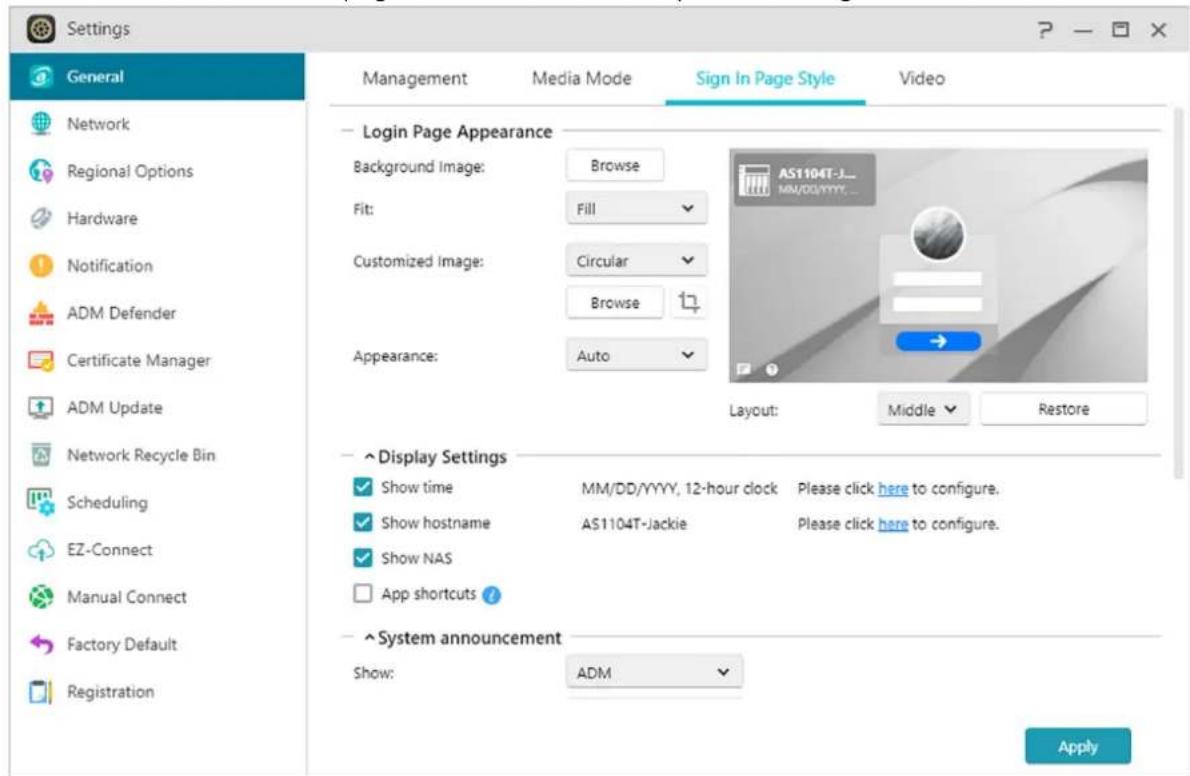Click App shortcuts info icon

tap(491, 594)
